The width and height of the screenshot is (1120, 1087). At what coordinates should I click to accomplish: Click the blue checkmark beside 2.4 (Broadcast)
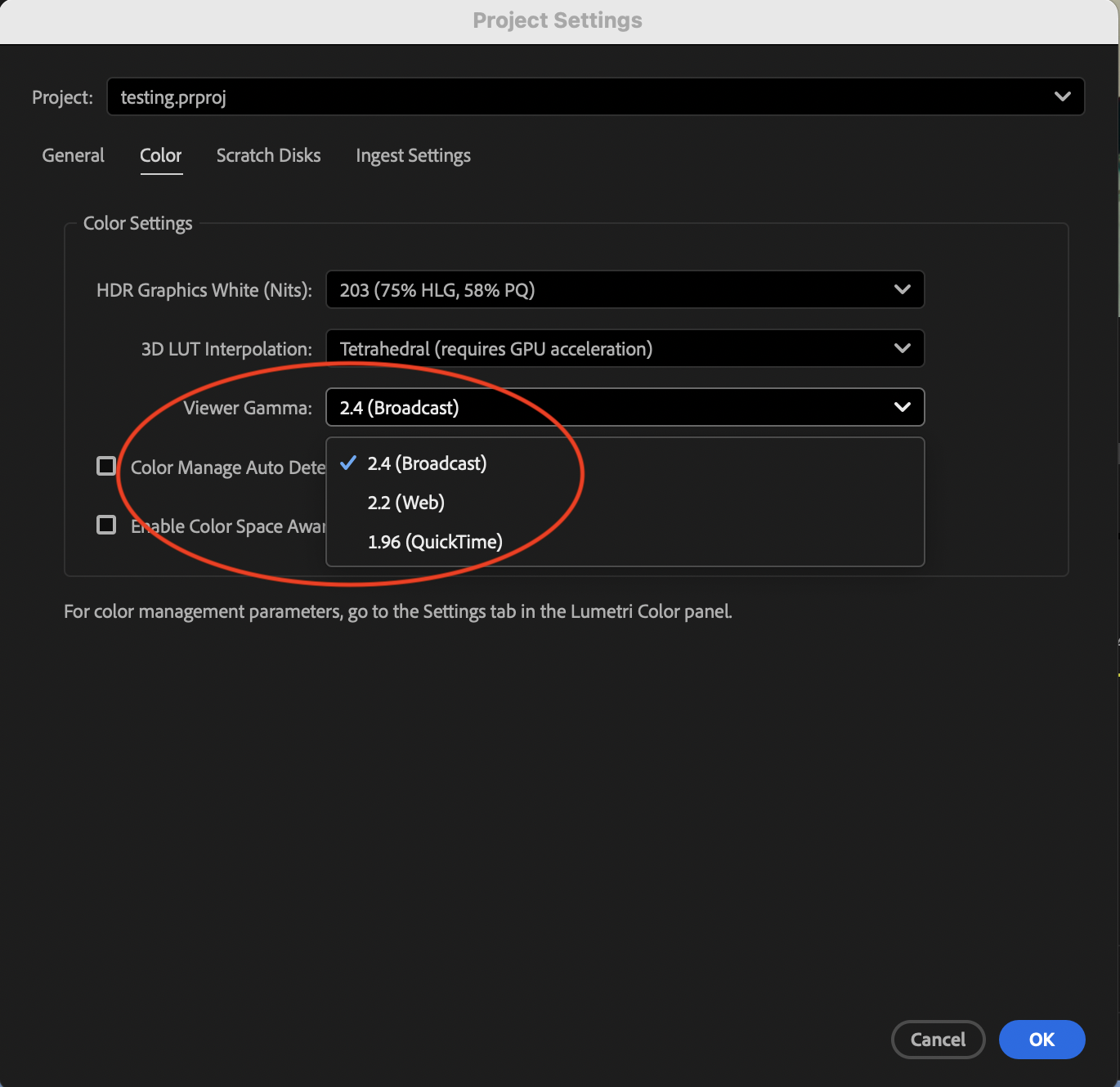pos(348,463)
